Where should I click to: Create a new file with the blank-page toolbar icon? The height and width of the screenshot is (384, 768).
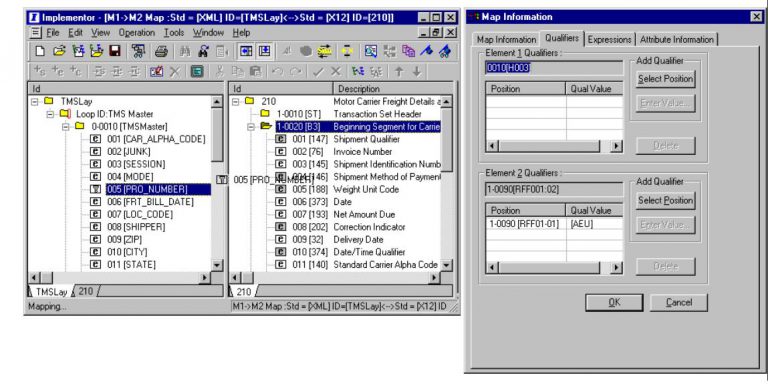(40, 51)
